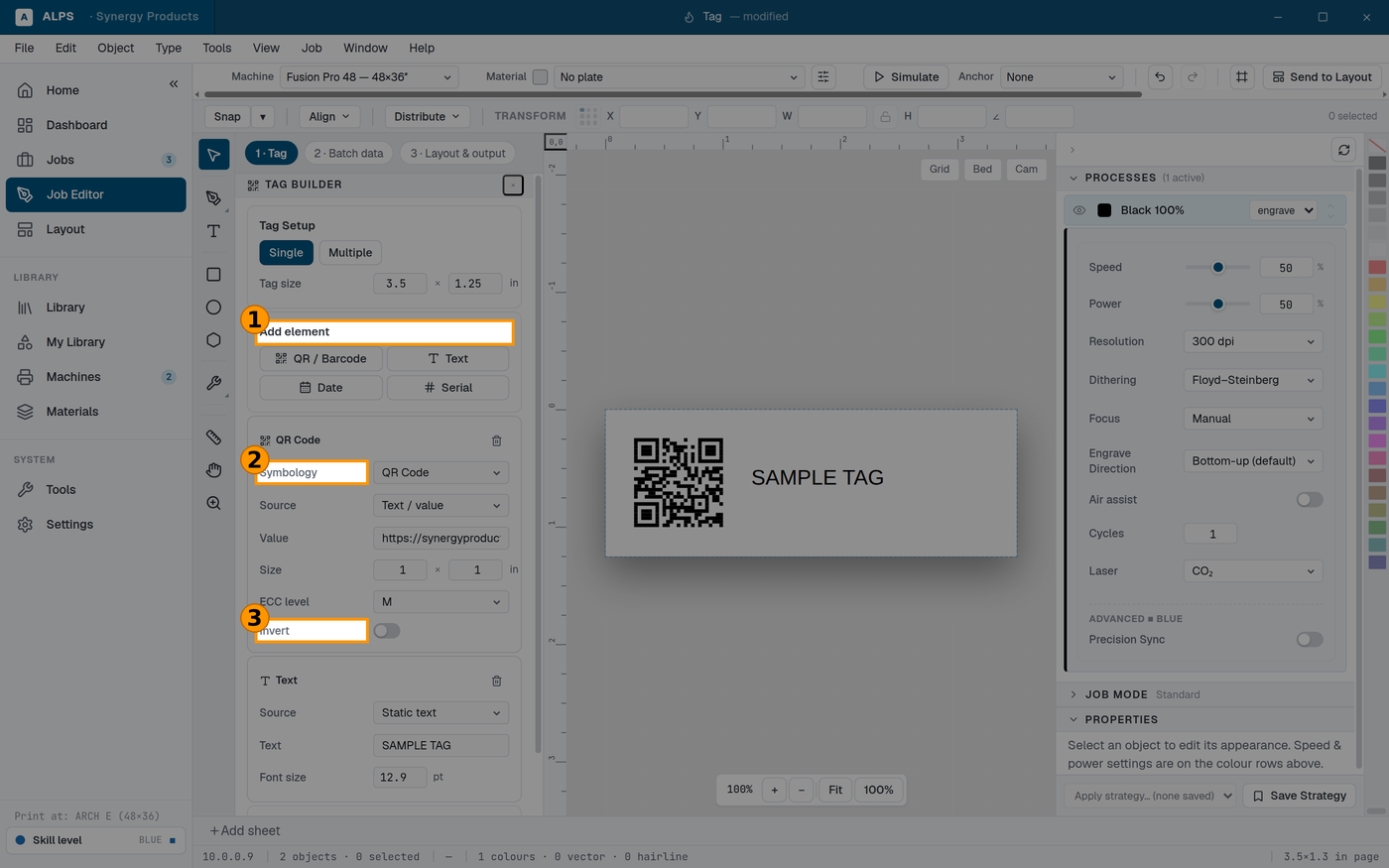Open the Resolution 300 dpi dropdown
Screen dimensions: 1389x868
(x=1253, y=341)
